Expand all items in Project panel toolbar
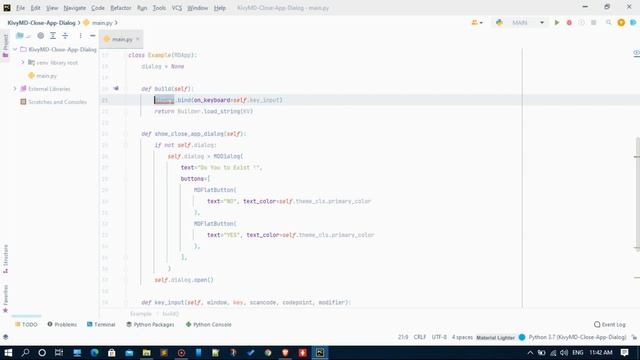The image size is (640, 360). (53, 36)
